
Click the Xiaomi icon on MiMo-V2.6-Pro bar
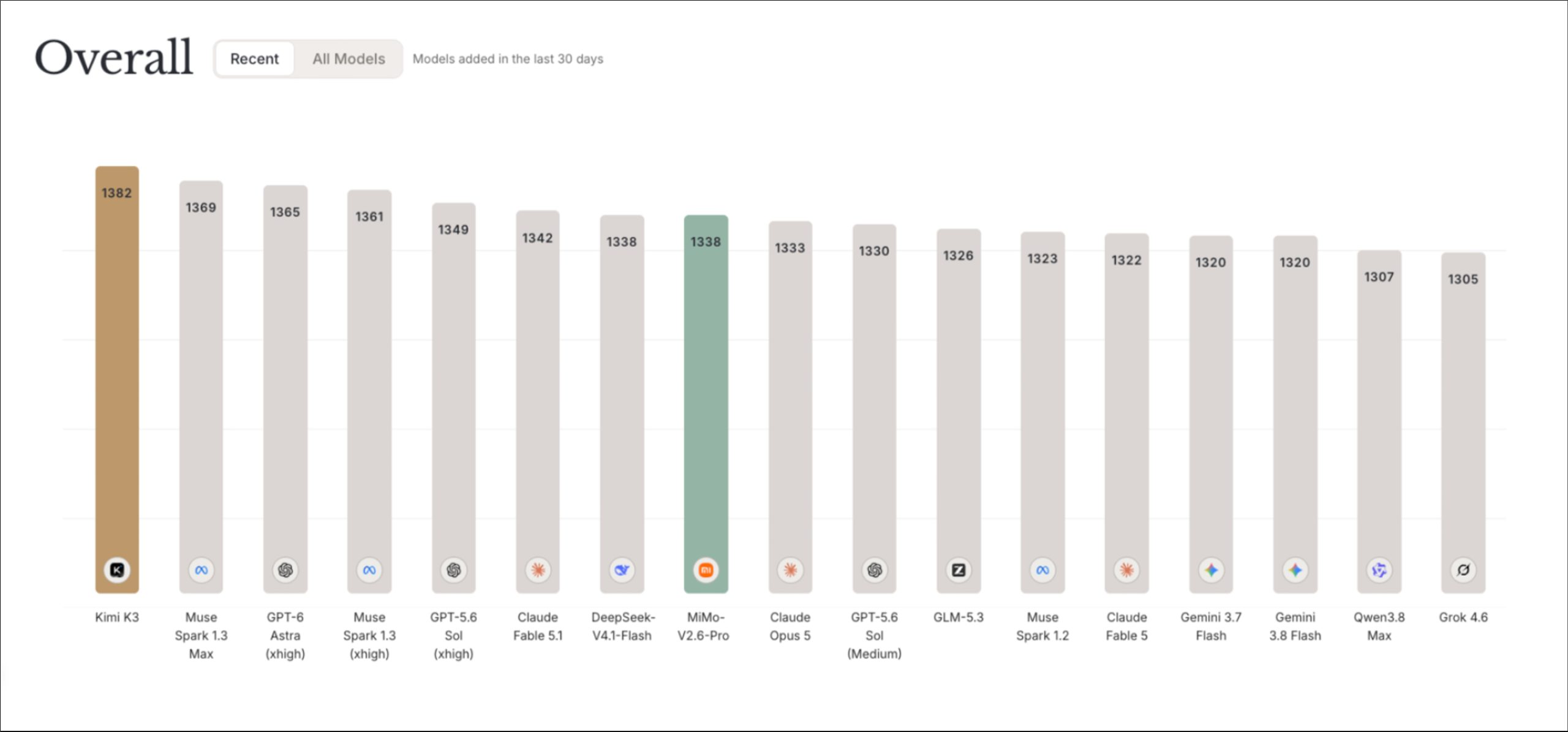pyautogui.click(x=706, y=570)
